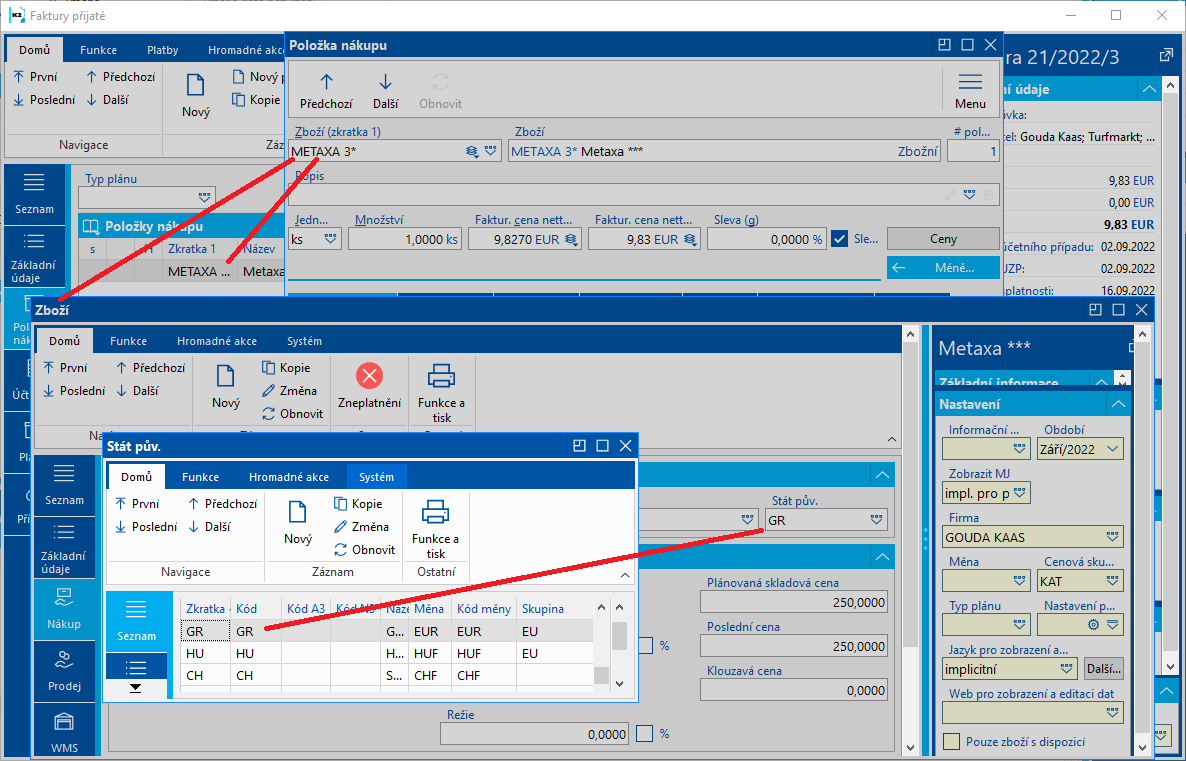Click Nový document icon in Faktury přijaté
This screenshot has width=1186, height=761.
click(x=195, y=85)
